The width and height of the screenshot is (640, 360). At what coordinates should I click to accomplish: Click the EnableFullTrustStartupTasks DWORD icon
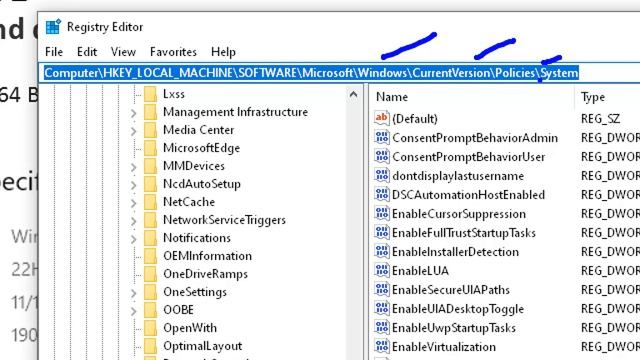382,232
